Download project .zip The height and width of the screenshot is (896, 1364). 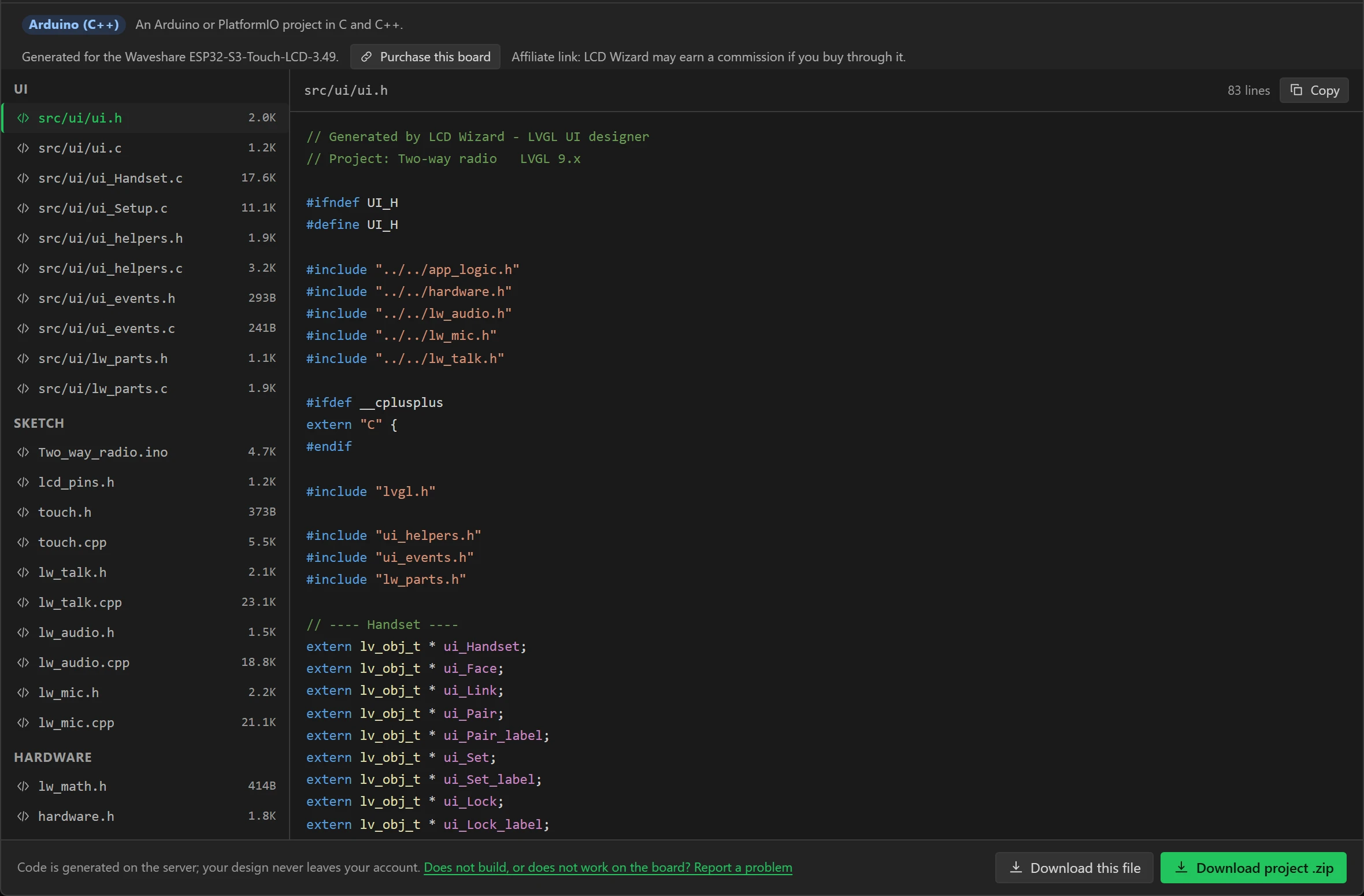(1254, 868)
